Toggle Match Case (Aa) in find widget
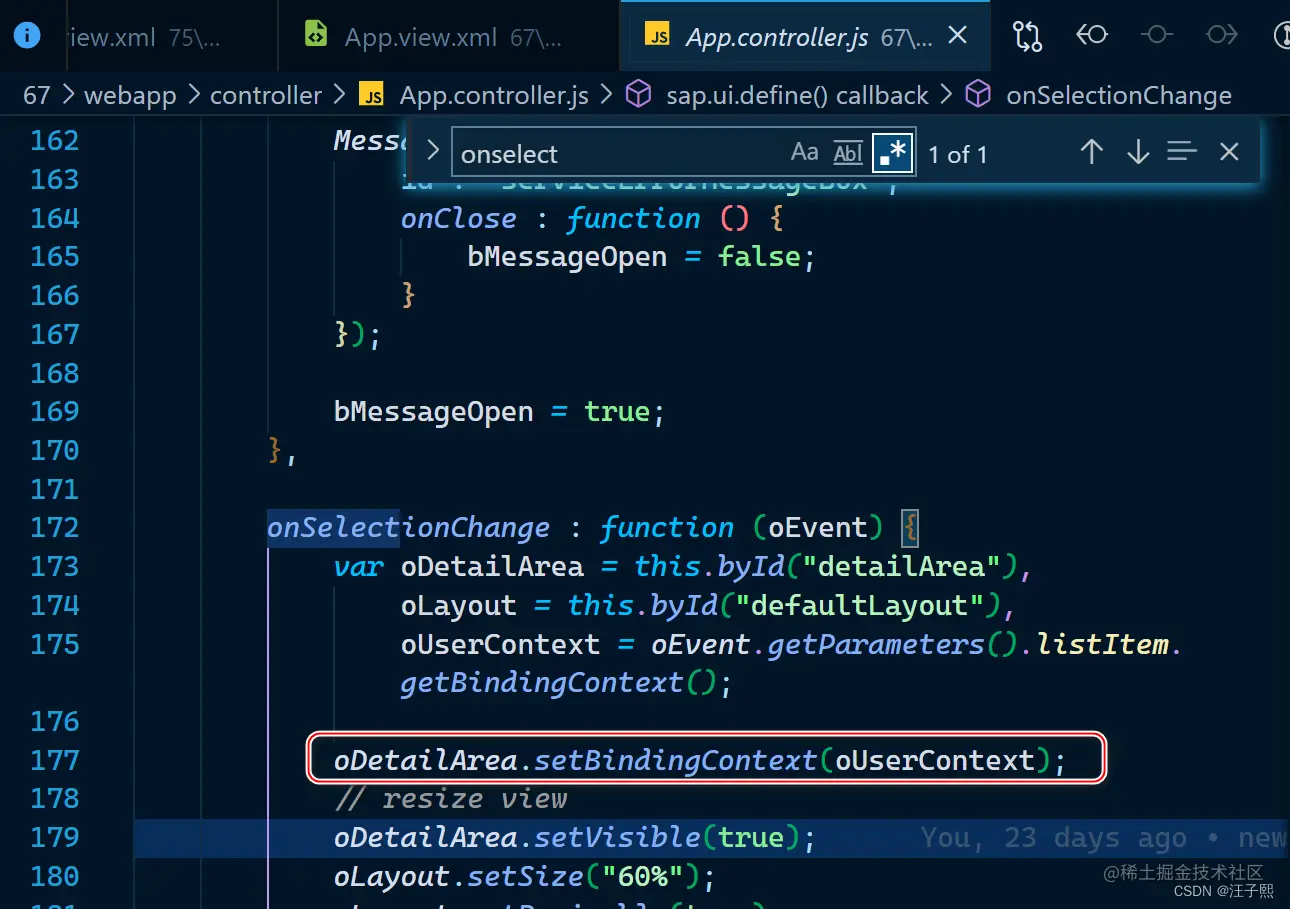Screen dimensions: 1290x909 click(x=804, y=152)
